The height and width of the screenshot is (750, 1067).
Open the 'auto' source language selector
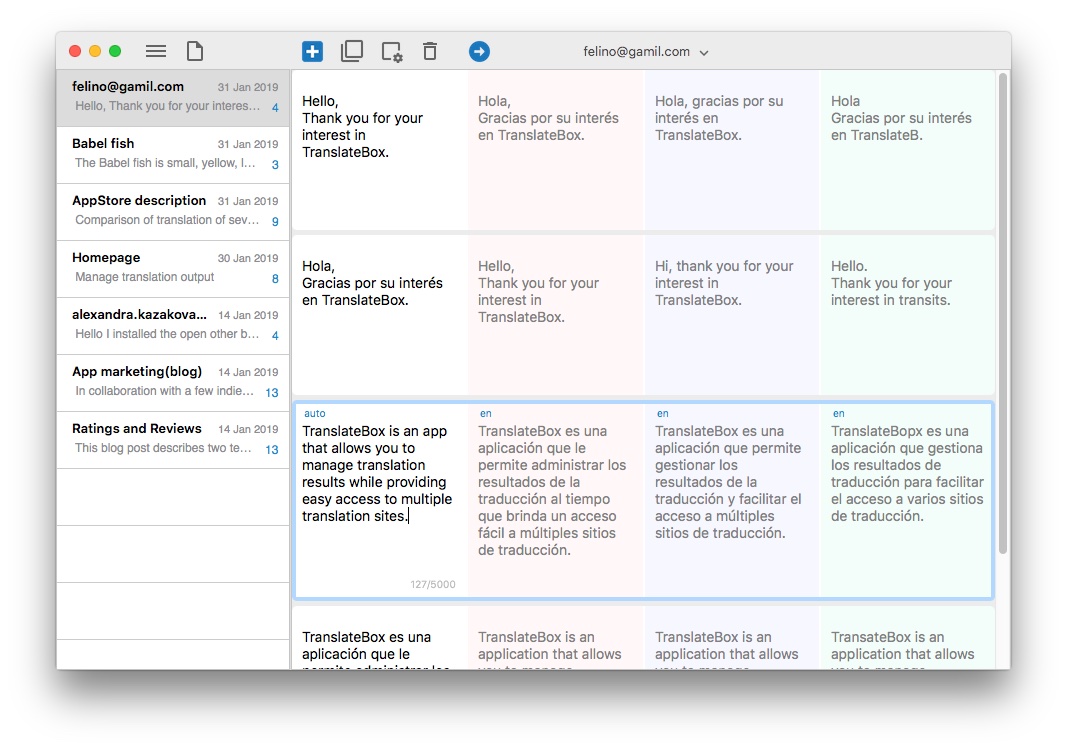pyautogui.click(x=315, y=413)
